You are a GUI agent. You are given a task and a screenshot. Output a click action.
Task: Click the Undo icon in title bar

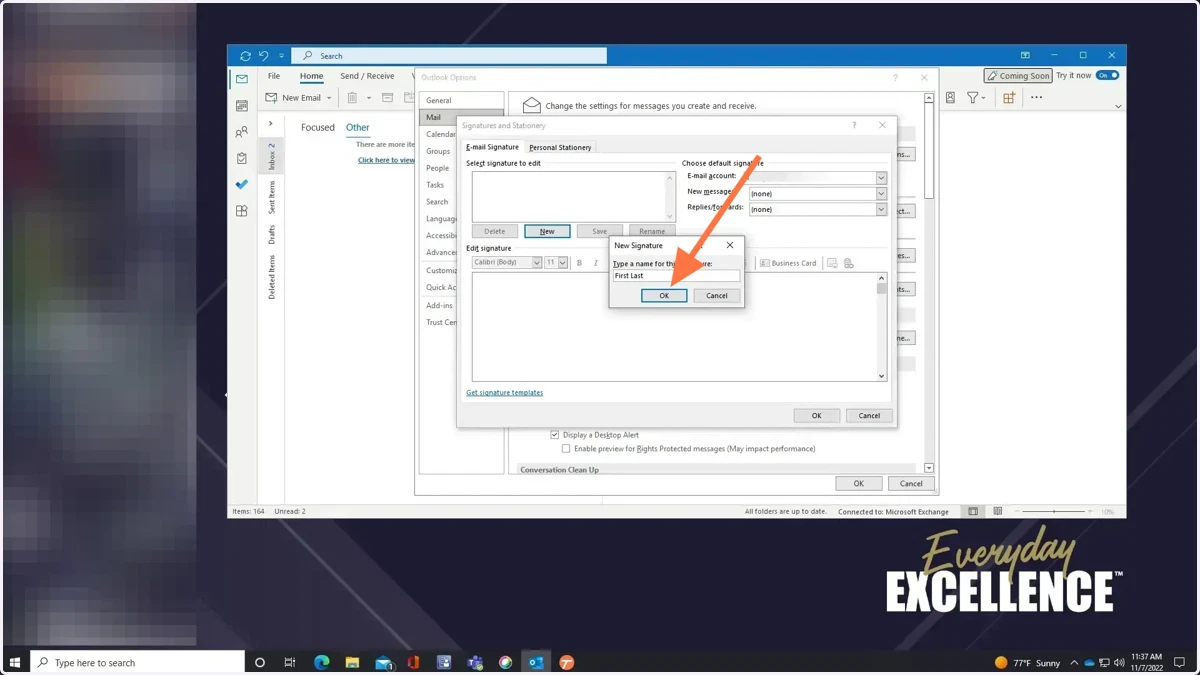click(x=264, y=56)
